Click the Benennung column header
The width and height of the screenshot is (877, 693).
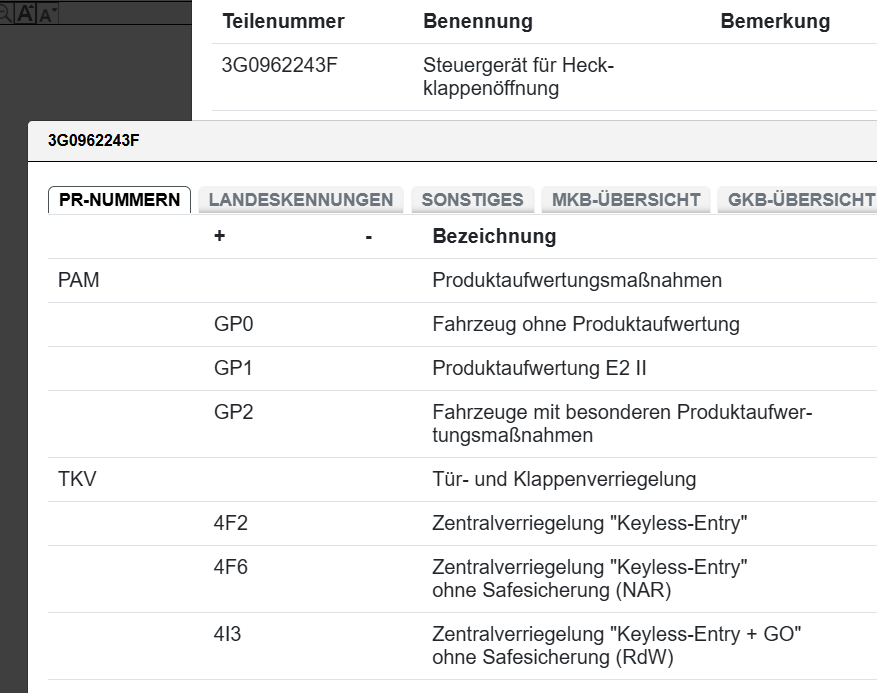coord(478,21)
